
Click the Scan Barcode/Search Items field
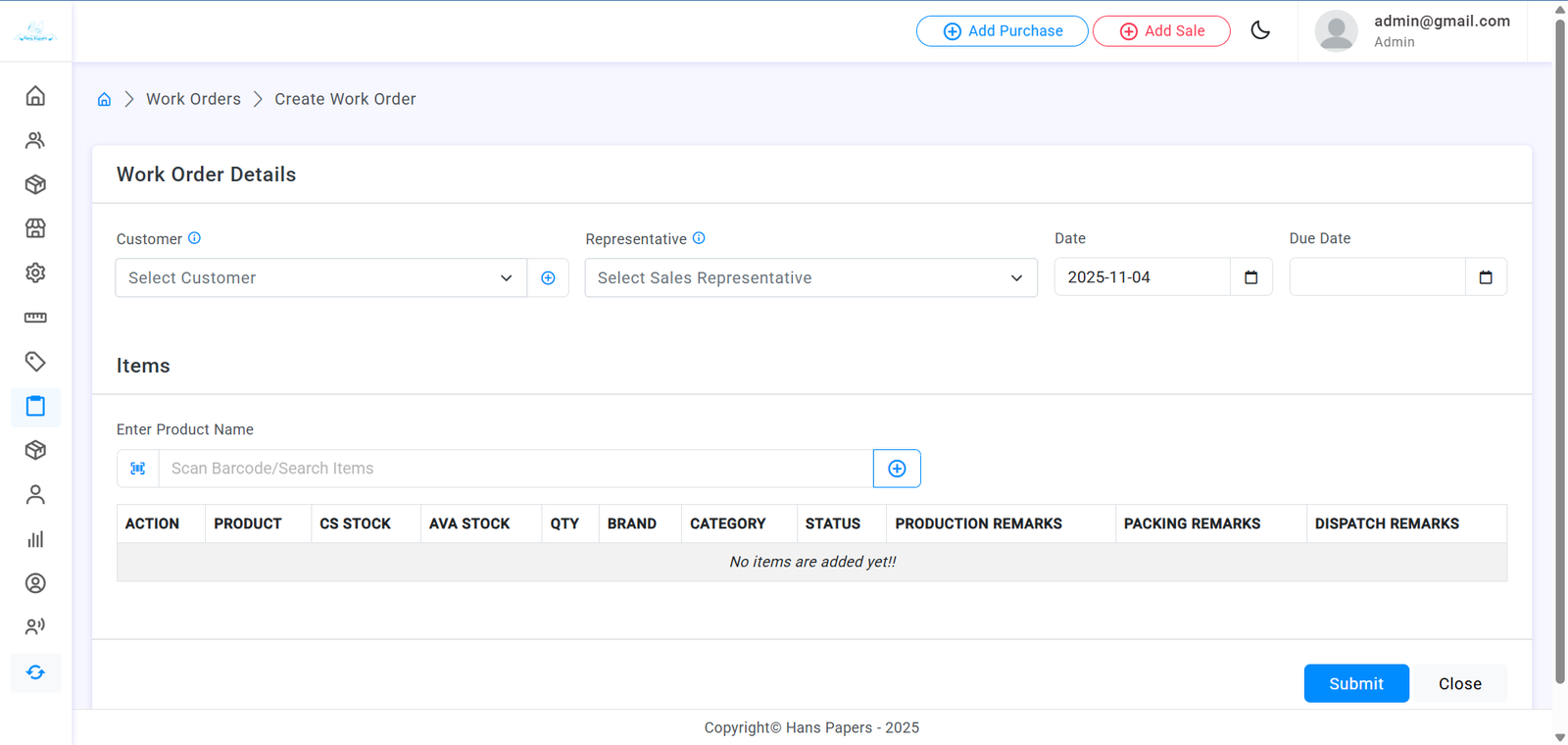(515, 469)
